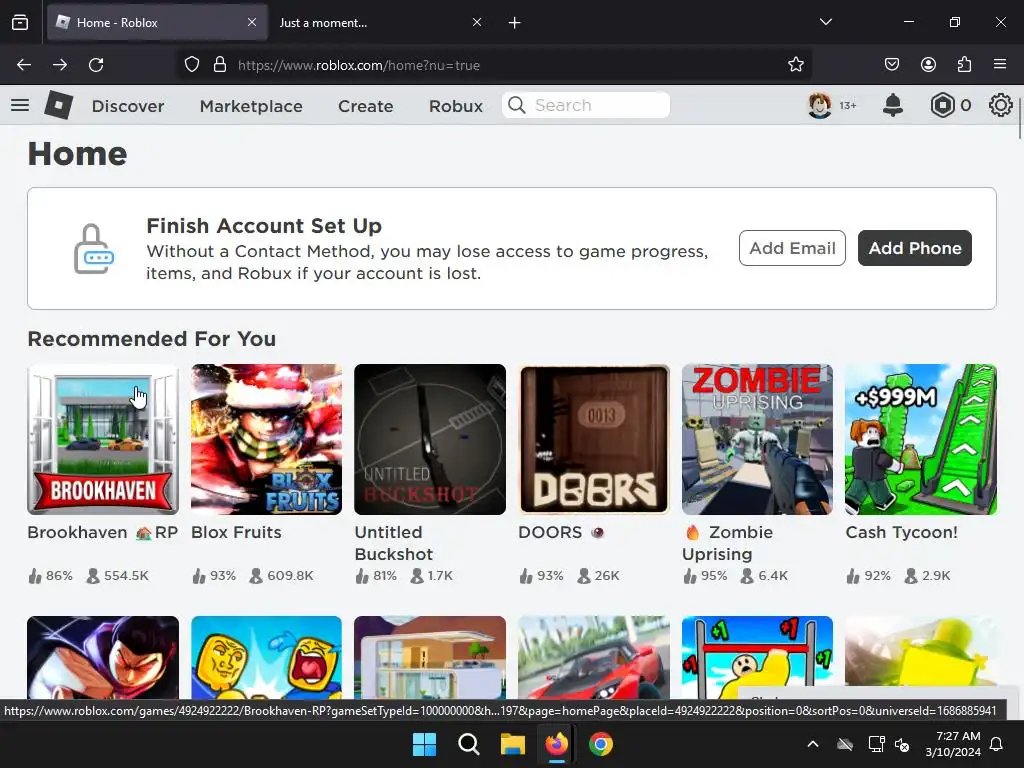Image resolution: width=1024 pixels, height=768 pixels.
Task: Click the browser address bar URL
Action: tap(359, 65)
